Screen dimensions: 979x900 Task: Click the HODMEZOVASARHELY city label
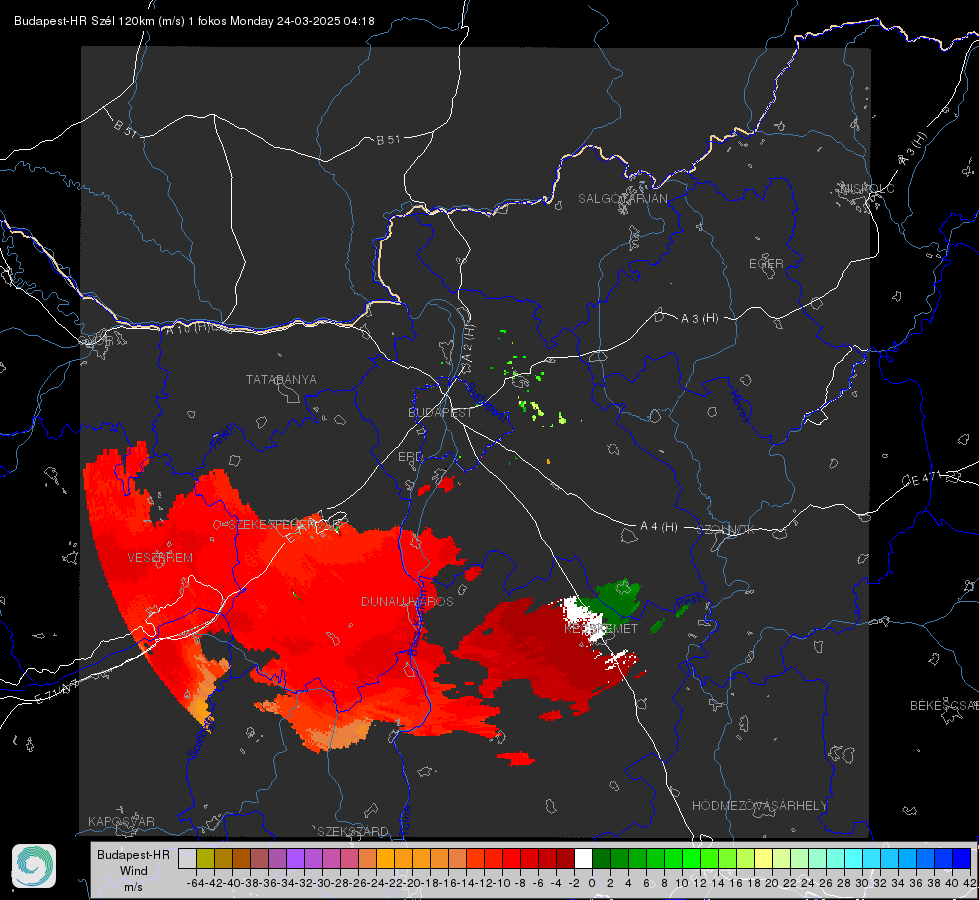coord(759,806)
